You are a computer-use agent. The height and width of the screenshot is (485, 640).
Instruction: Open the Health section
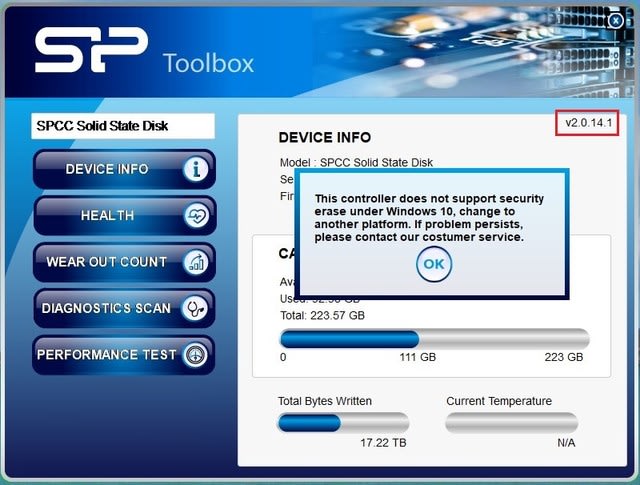click(x=124, y=216)
